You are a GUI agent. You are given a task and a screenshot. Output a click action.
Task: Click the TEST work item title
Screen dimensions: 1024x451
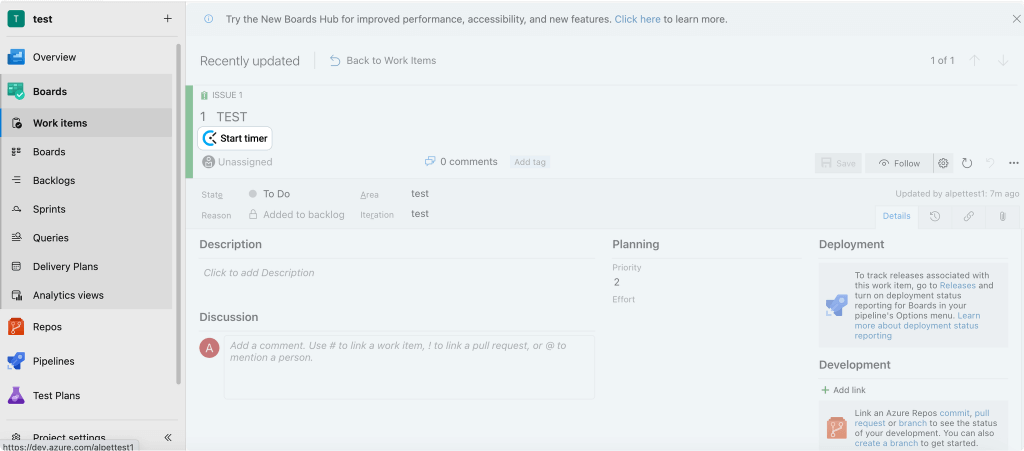click(x=232, y=117)
